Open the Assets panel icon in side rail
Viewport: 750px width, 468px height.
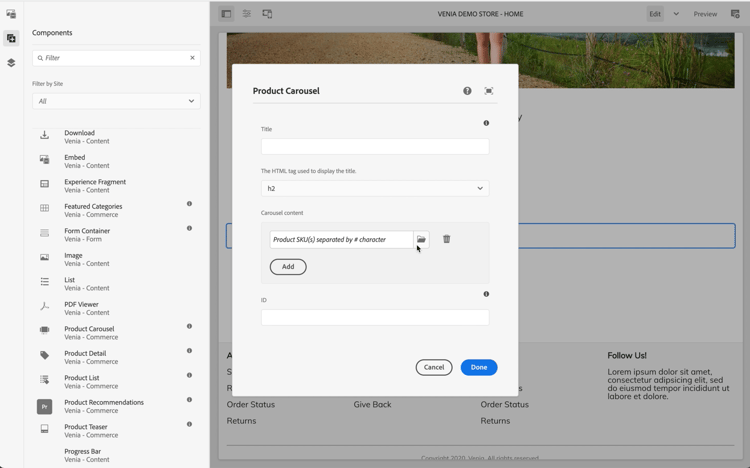tap(11, 14)
